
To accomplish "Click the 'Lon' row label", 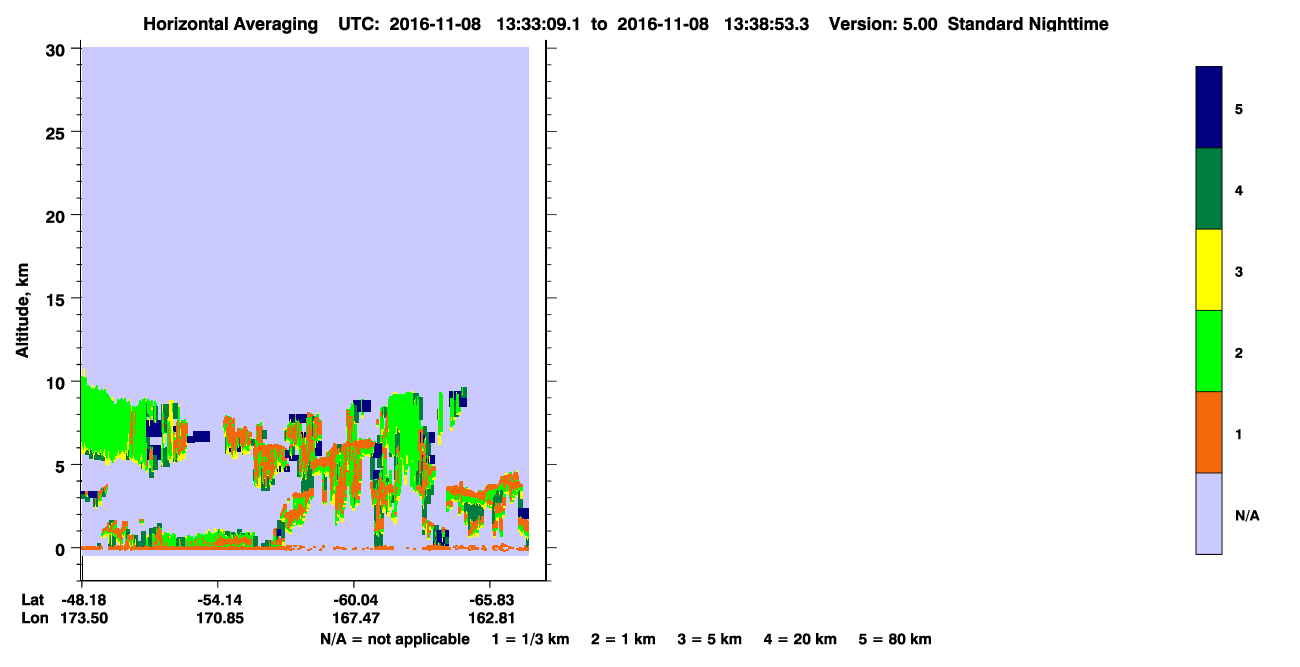I will (x=33, y=619).
